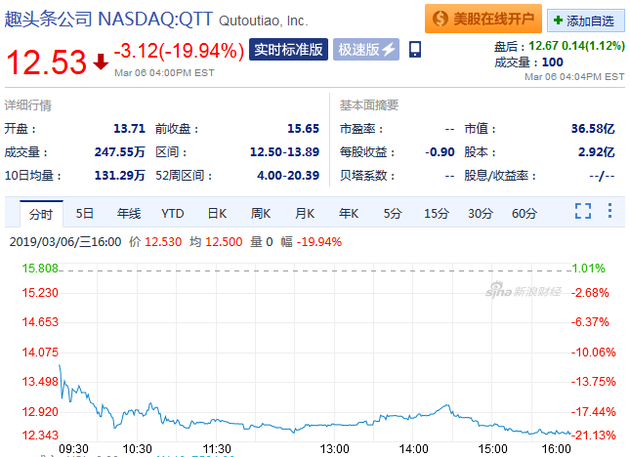
Task: Click the 区间 value 12.50-13.89
Action: click(x=284, y=152)
